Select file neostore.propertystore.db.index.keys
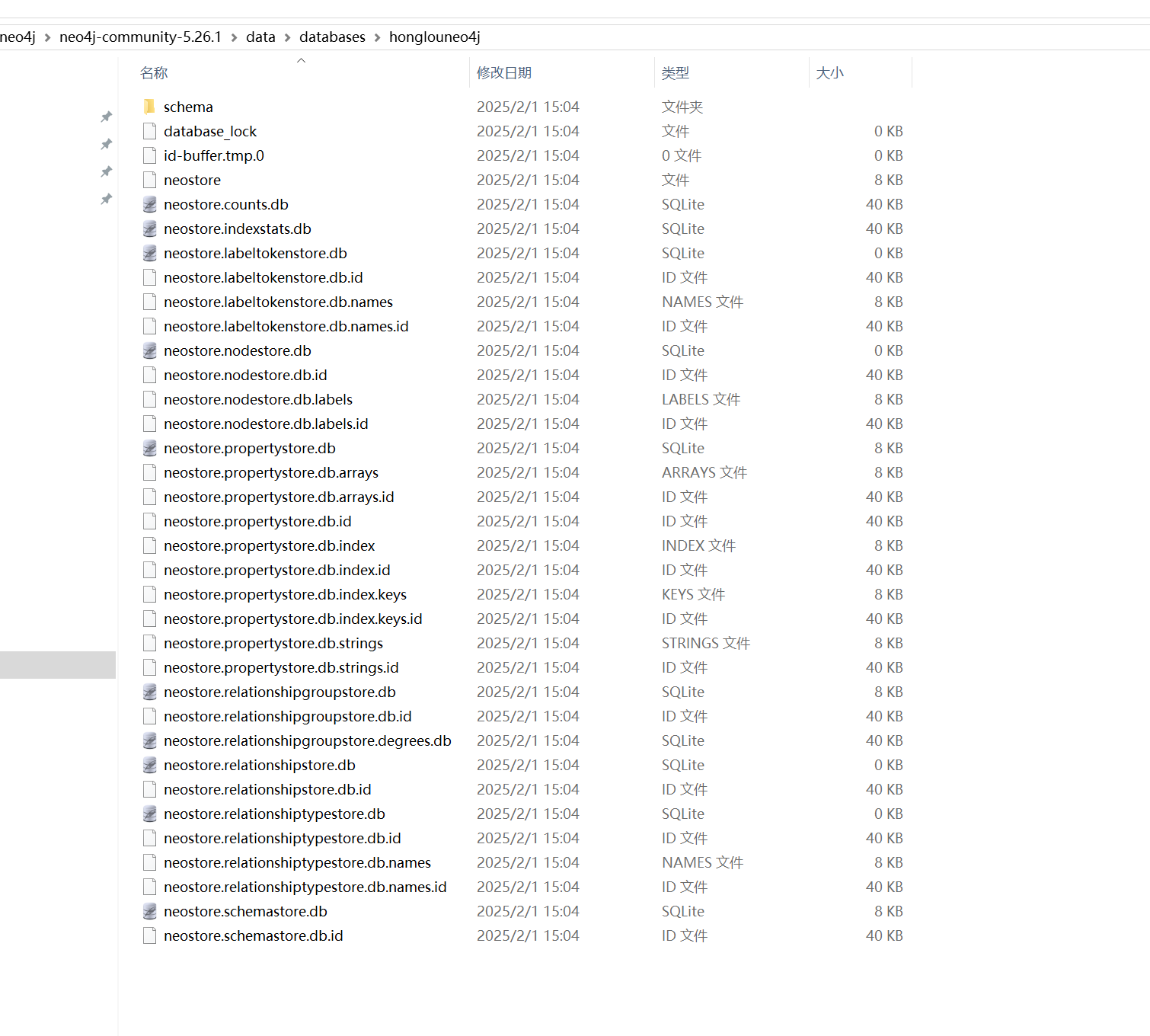The width and height of the screenshot is (1150, 1036). click(285, 594)
